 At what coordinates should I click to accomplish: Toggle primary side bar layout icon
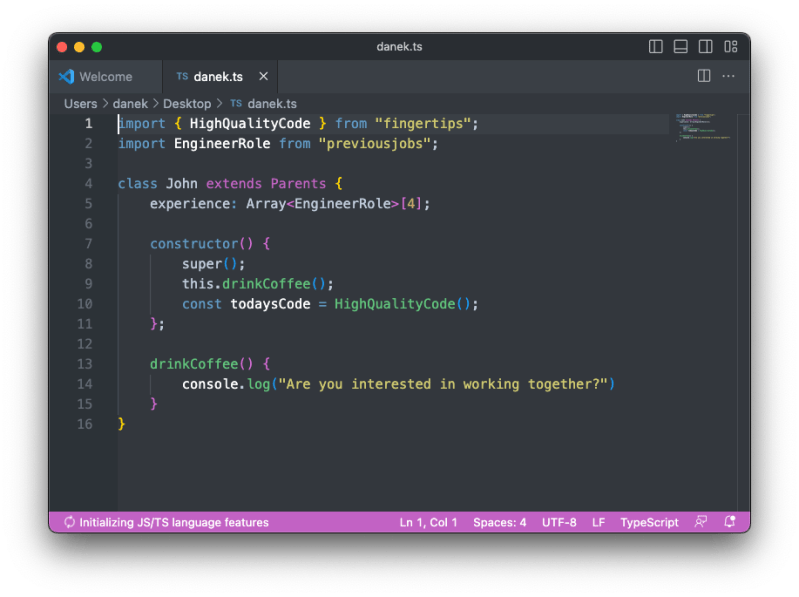pos(655,47)
